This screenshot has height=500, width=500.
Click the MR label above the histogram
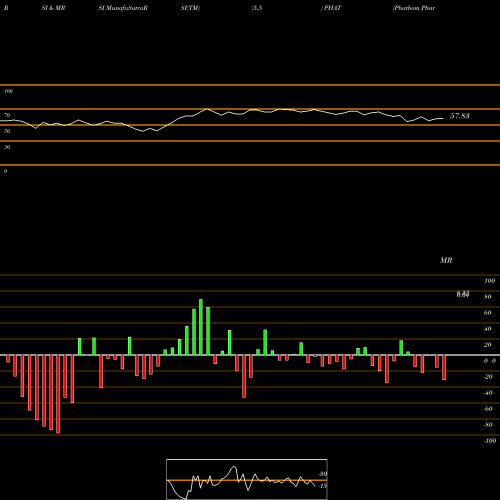[x=446, y=260]
